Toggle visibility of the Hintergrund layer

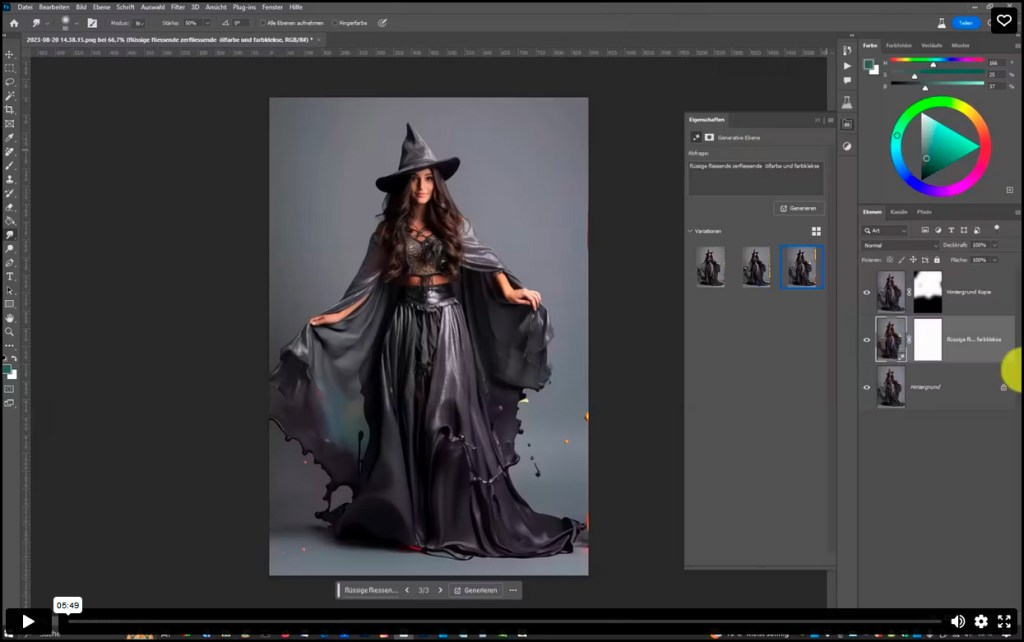pyautogui.click(x=867, y=386)
